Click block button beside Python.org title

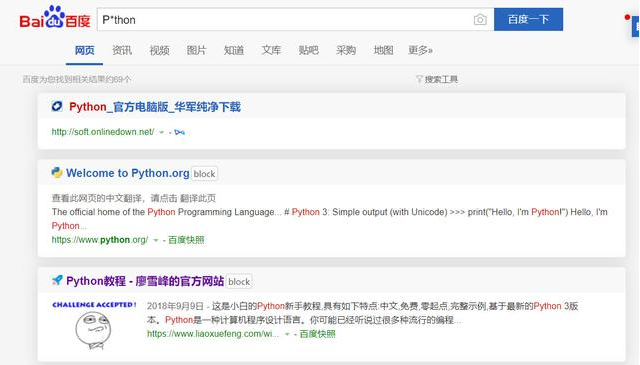point(204,174)
